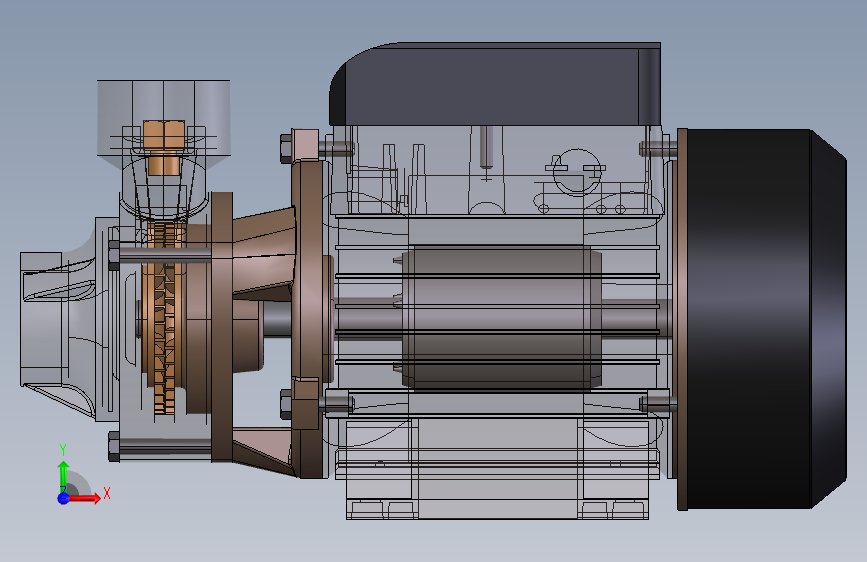Click the red X axis of the triad
This screenshot has width=867, height=562.
click(84, 498)
